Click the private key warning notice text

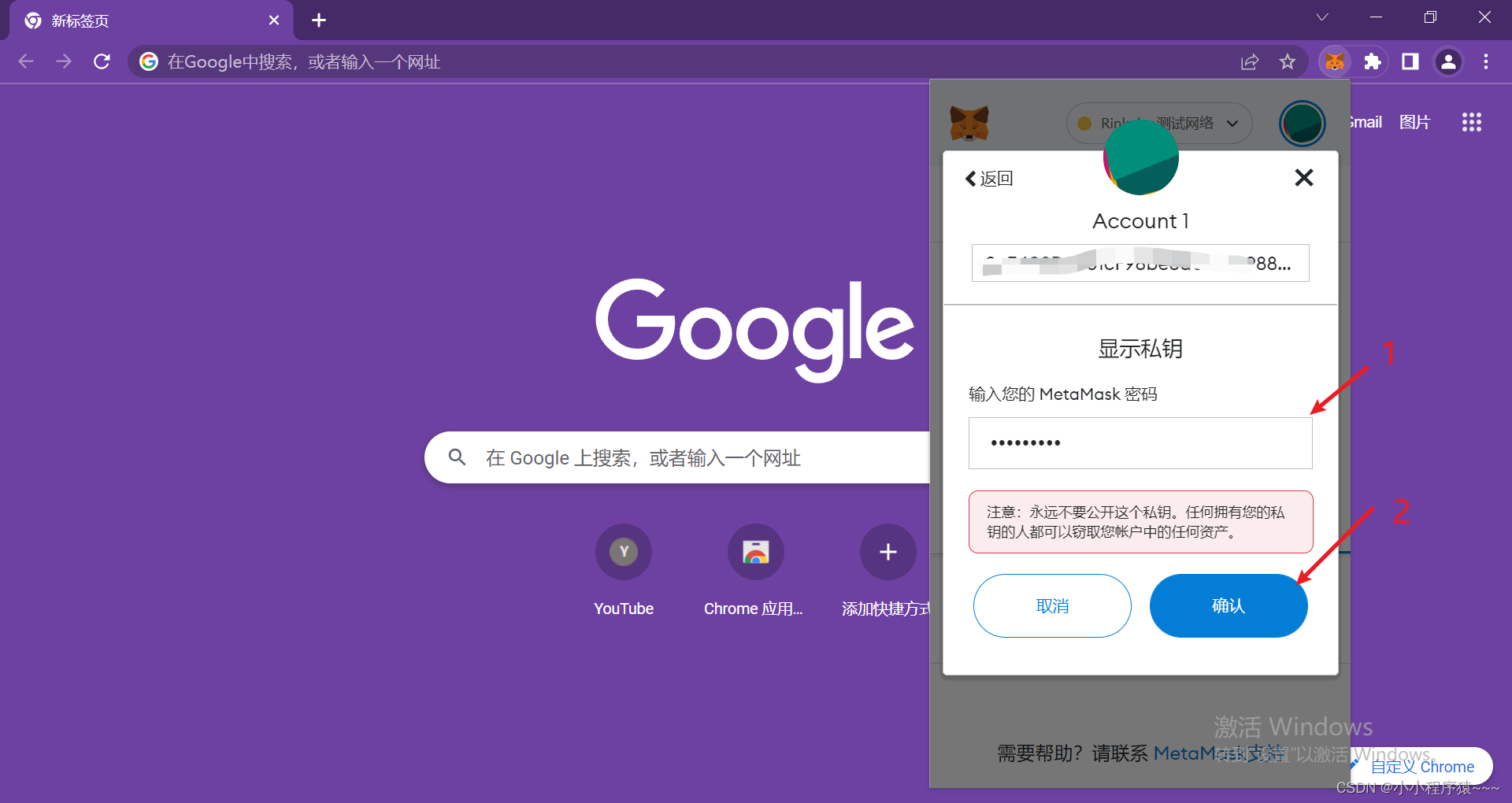[1140, 522]
